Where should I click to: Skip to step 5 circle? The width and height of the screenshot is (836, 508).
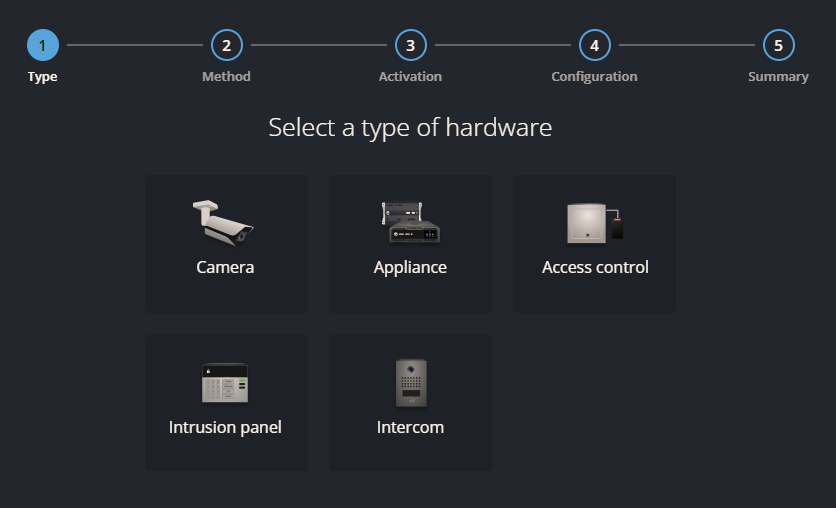(778, 45)
